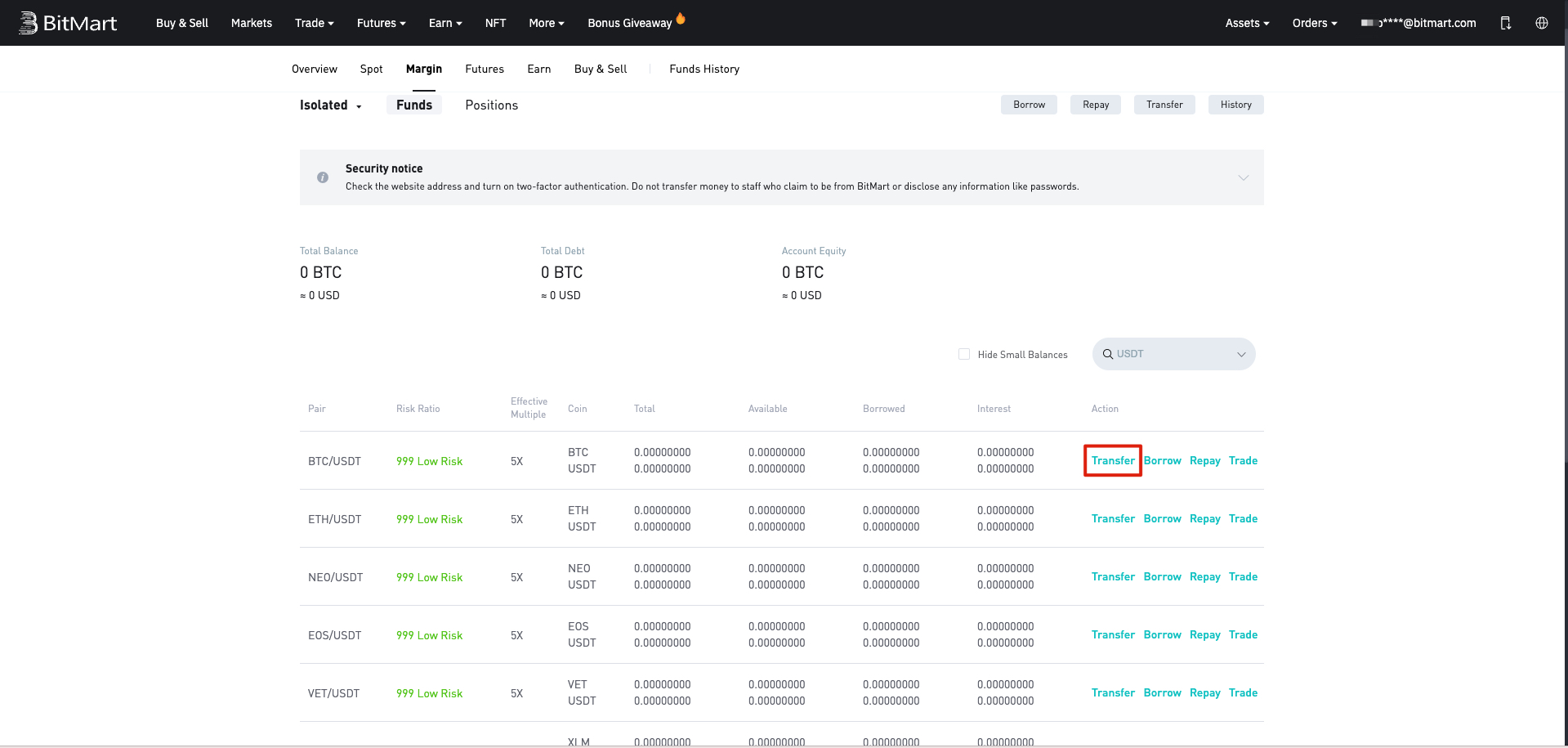The image size is (1568, 748).
Task: Click the Borrow button in the page header
Action: point(1030,105)
